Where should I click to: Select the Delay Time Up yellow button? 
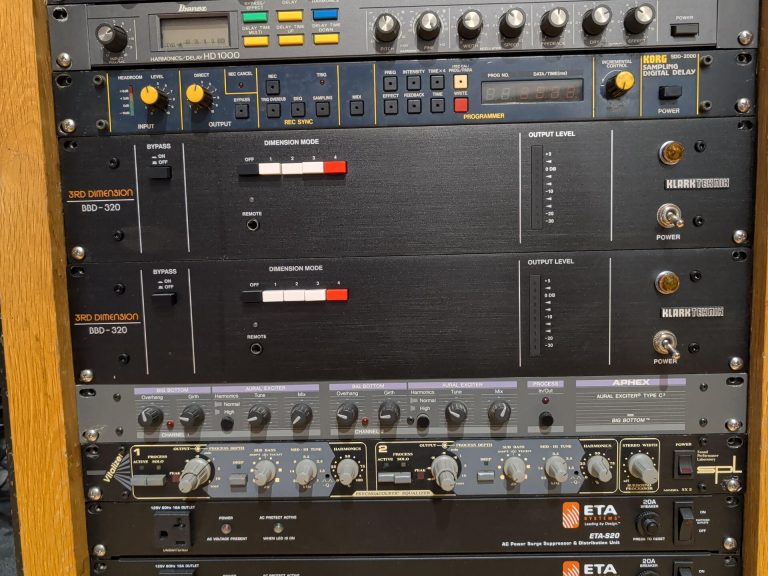pyautogui.click(x=290, y=40)
